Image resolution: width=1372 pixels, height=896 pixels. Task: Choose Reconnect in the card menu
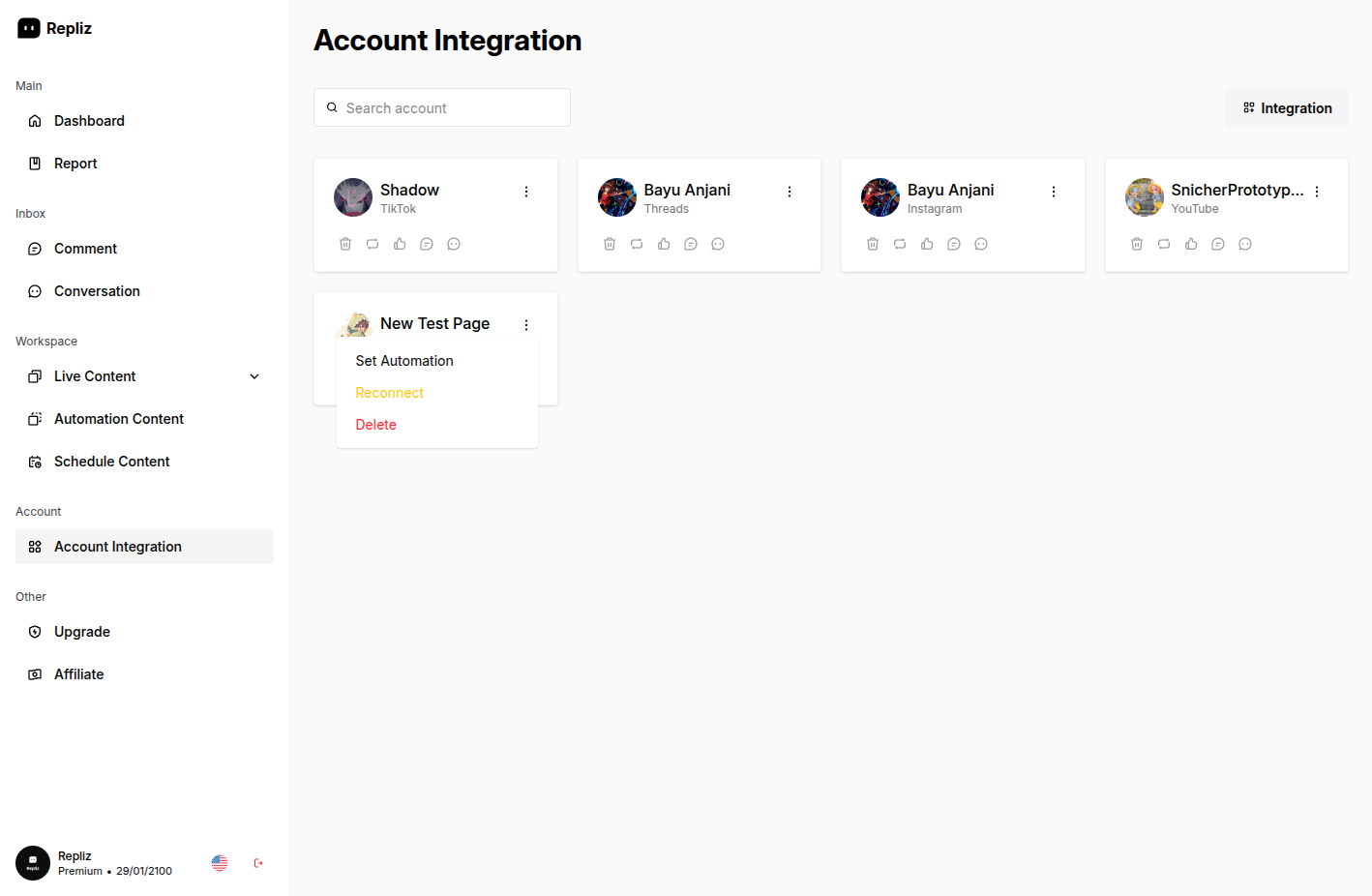[x=389, y=393]
